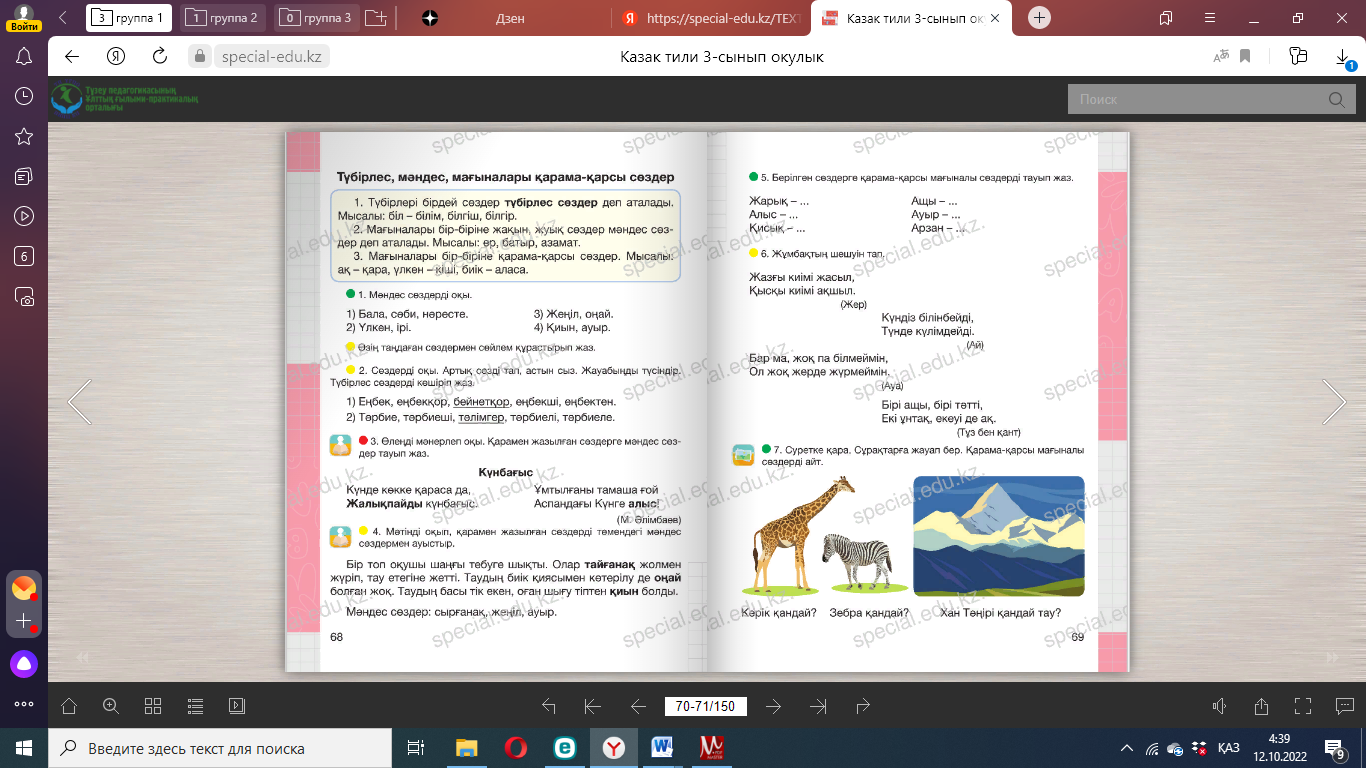This screenshot has width=1366, height=768.
Task: Add an app with the sidebar plus
Action: click(24, 621)
